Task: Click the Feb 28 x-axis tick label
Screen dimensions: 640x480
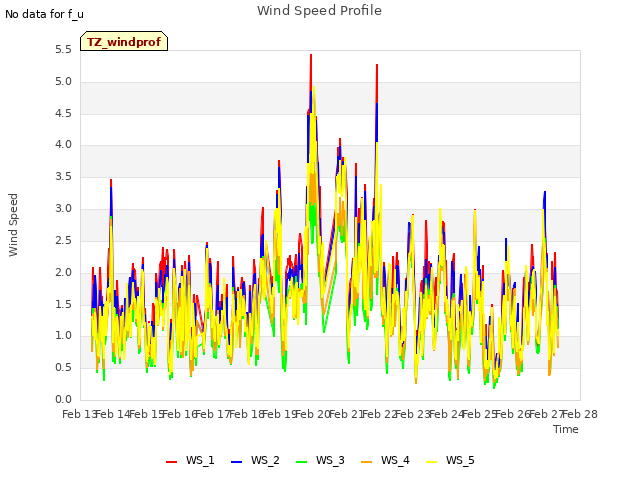Action: tap(580, 414)
